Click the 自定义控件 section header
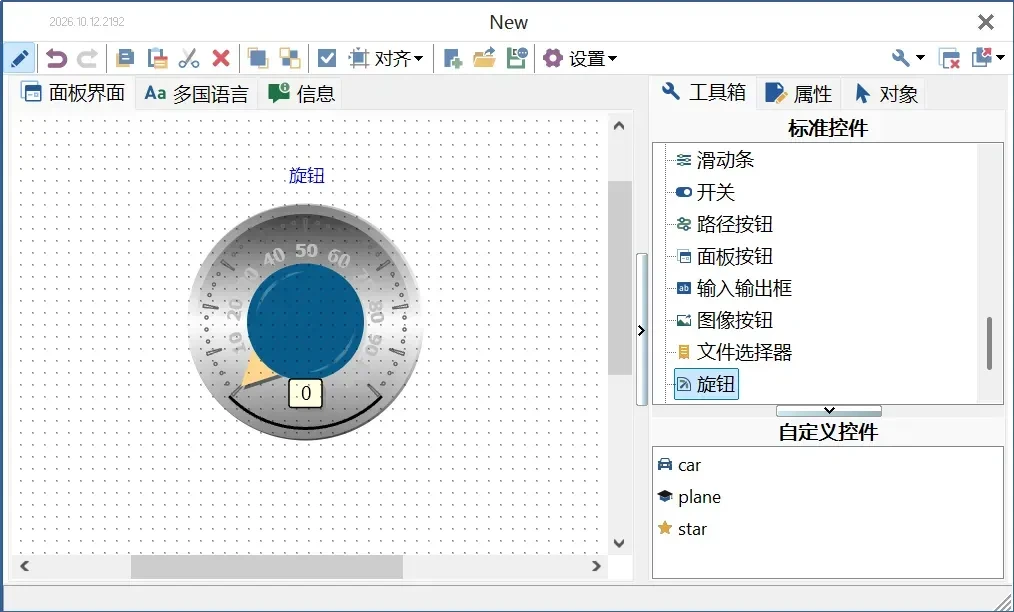Viewport: 1014px width, 612px height. pos(828,432)
